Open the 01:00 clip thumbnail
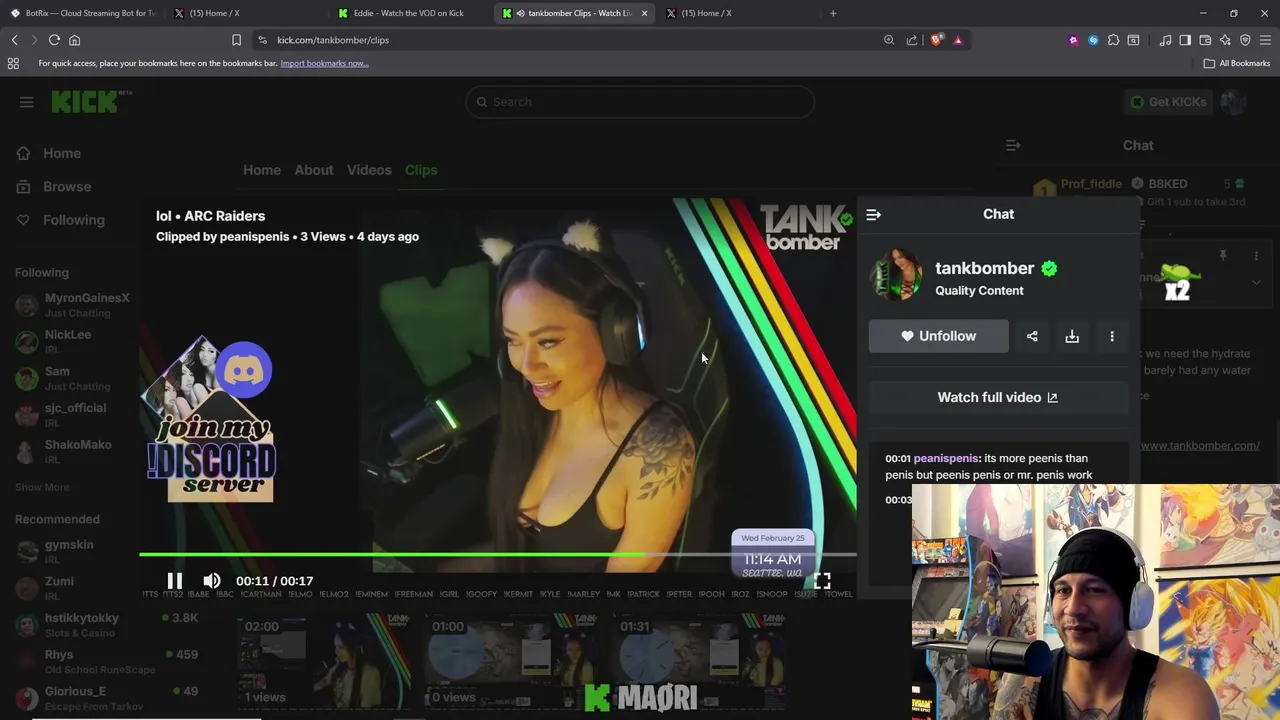Viewport: 1280px width, 720px height. (x=512, y=662)
